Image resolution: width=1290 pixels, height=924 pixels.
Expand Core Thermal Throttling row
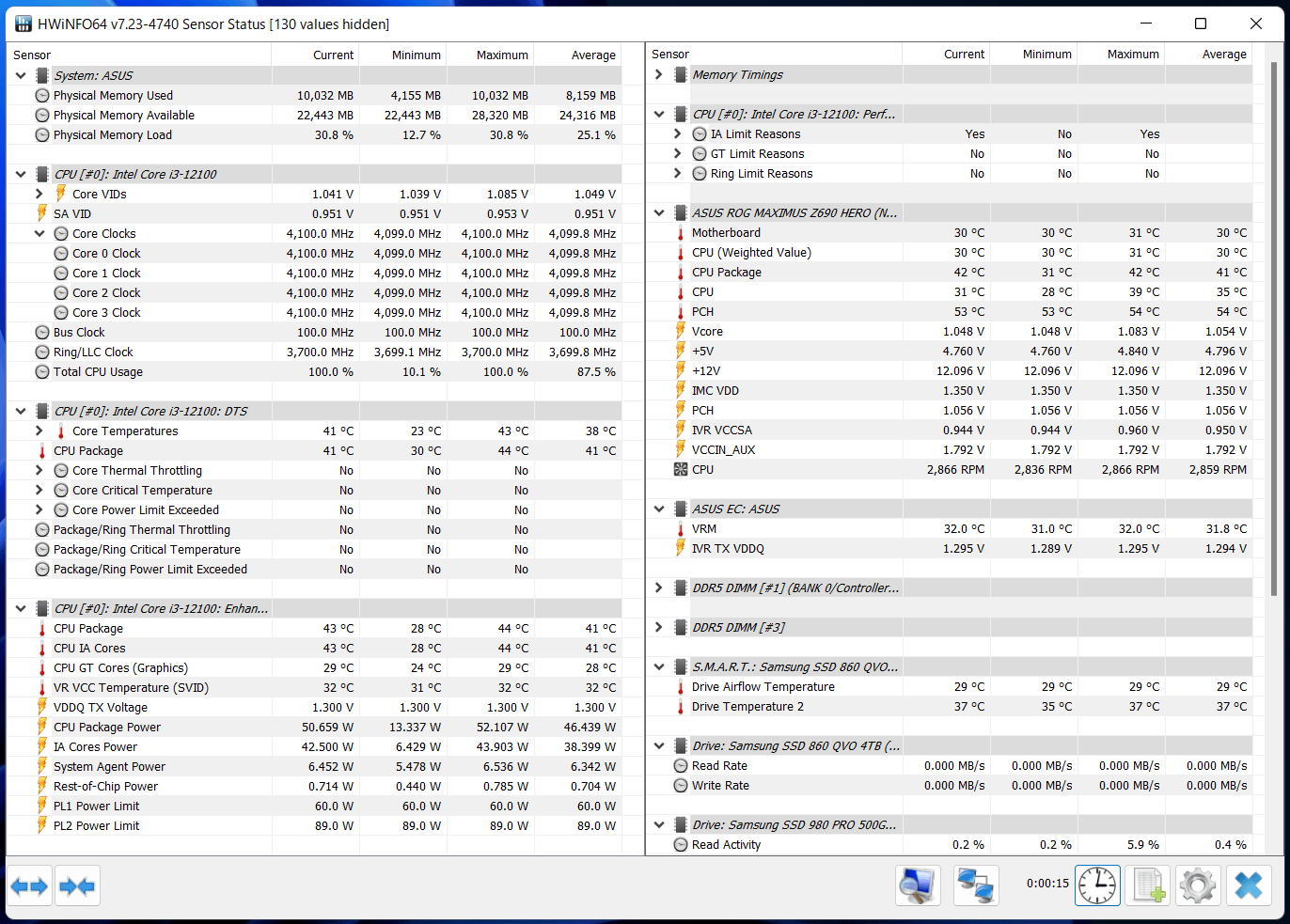point(39,470)
